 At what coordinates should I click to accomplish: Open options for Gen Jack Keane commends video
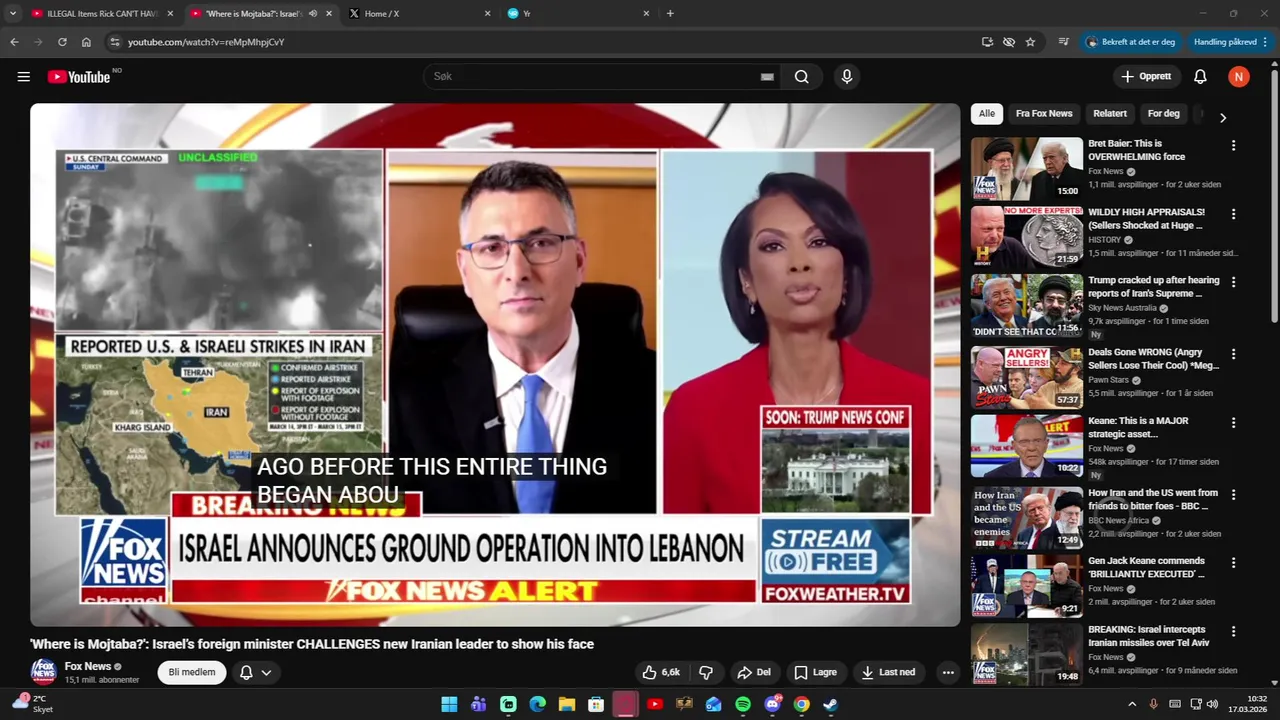click(x=1233, y=563)
